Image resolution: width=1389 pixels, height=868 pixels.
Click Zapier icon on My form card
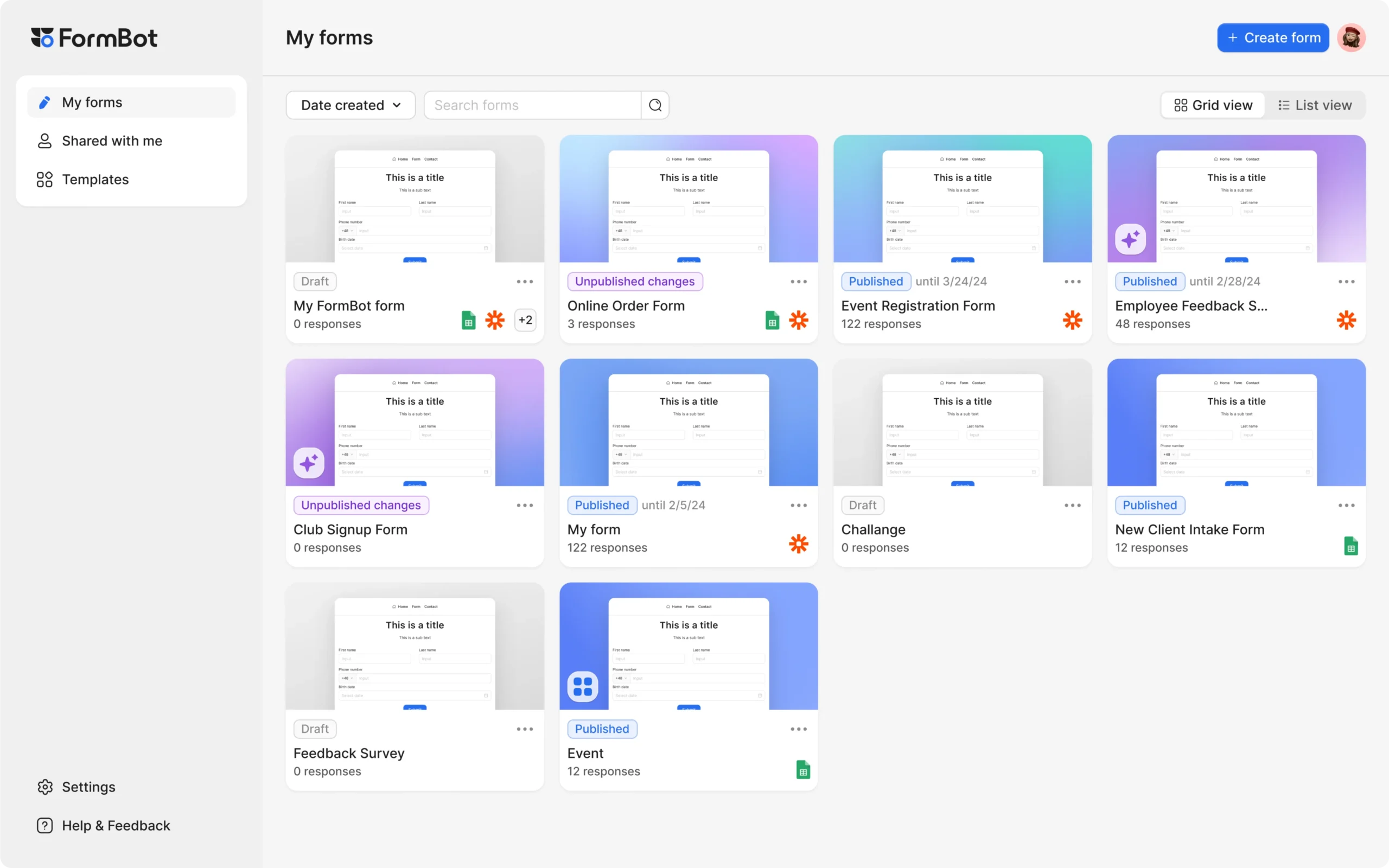798,544
